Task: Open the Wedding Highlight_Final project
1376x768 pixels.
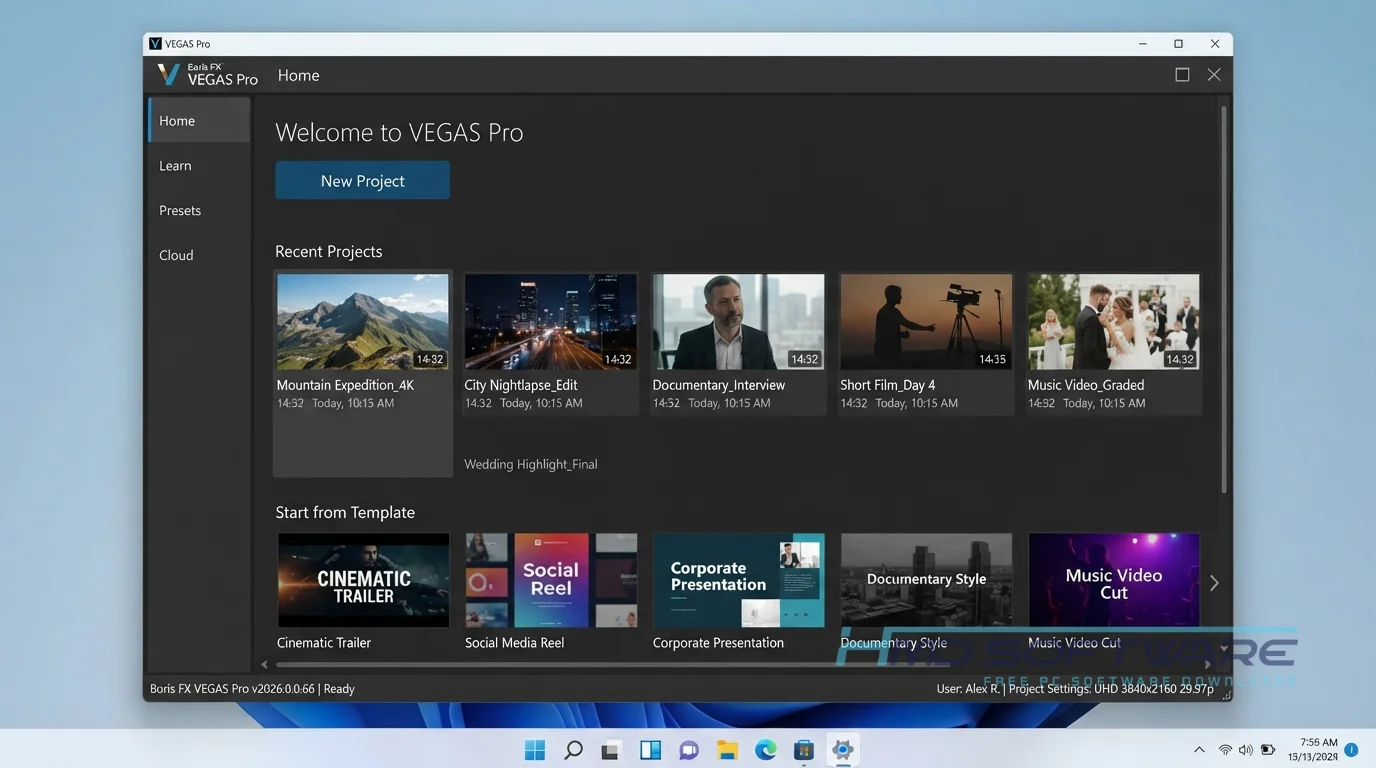Action: [x=531, y=464]
